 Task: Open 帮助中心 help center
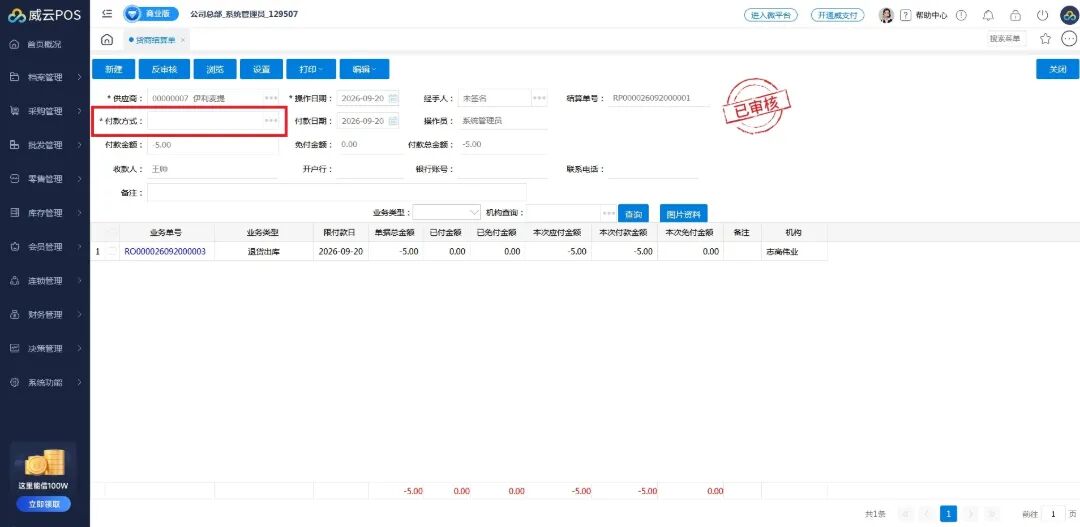(924, 15)
